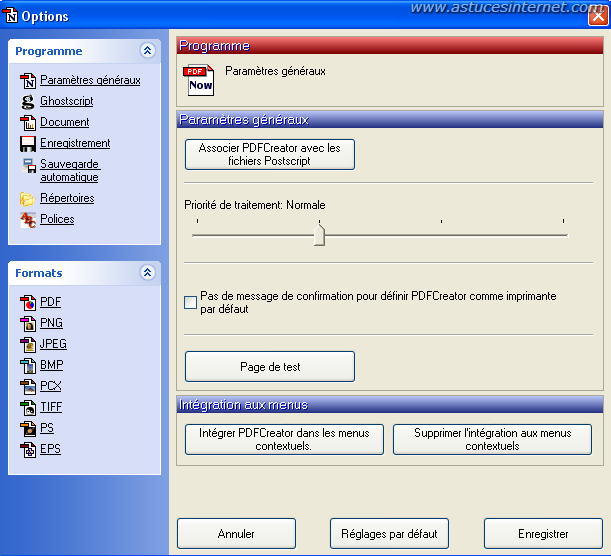The height and width of the screenshot is (556, 611).
Task: Click the Formats panel header title
Action: click(39, 273)
